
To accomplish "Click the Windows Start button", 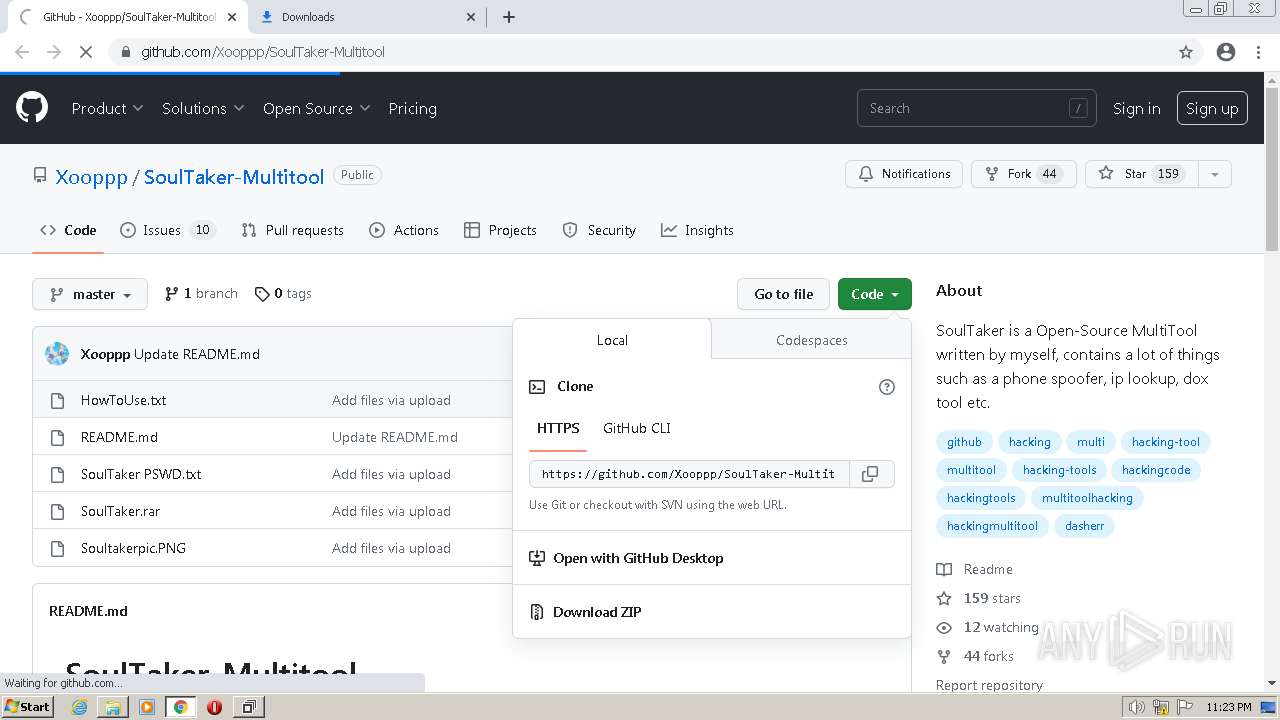I will tap(28, 707).
